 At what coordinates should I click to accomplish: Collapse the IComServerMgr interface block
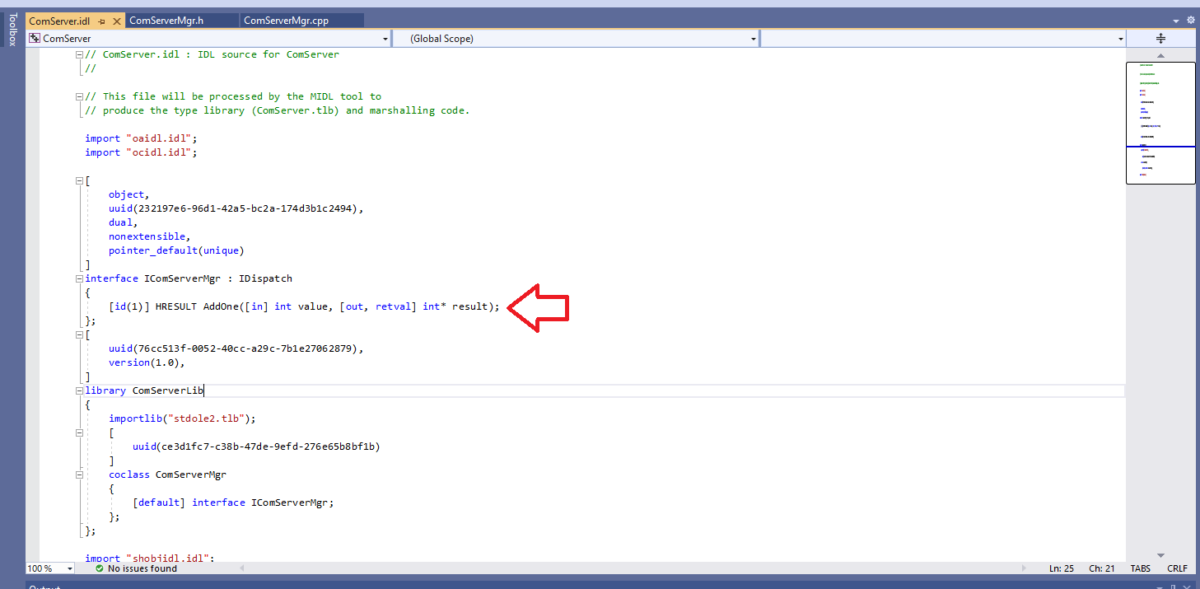click(x=78, y=278)
